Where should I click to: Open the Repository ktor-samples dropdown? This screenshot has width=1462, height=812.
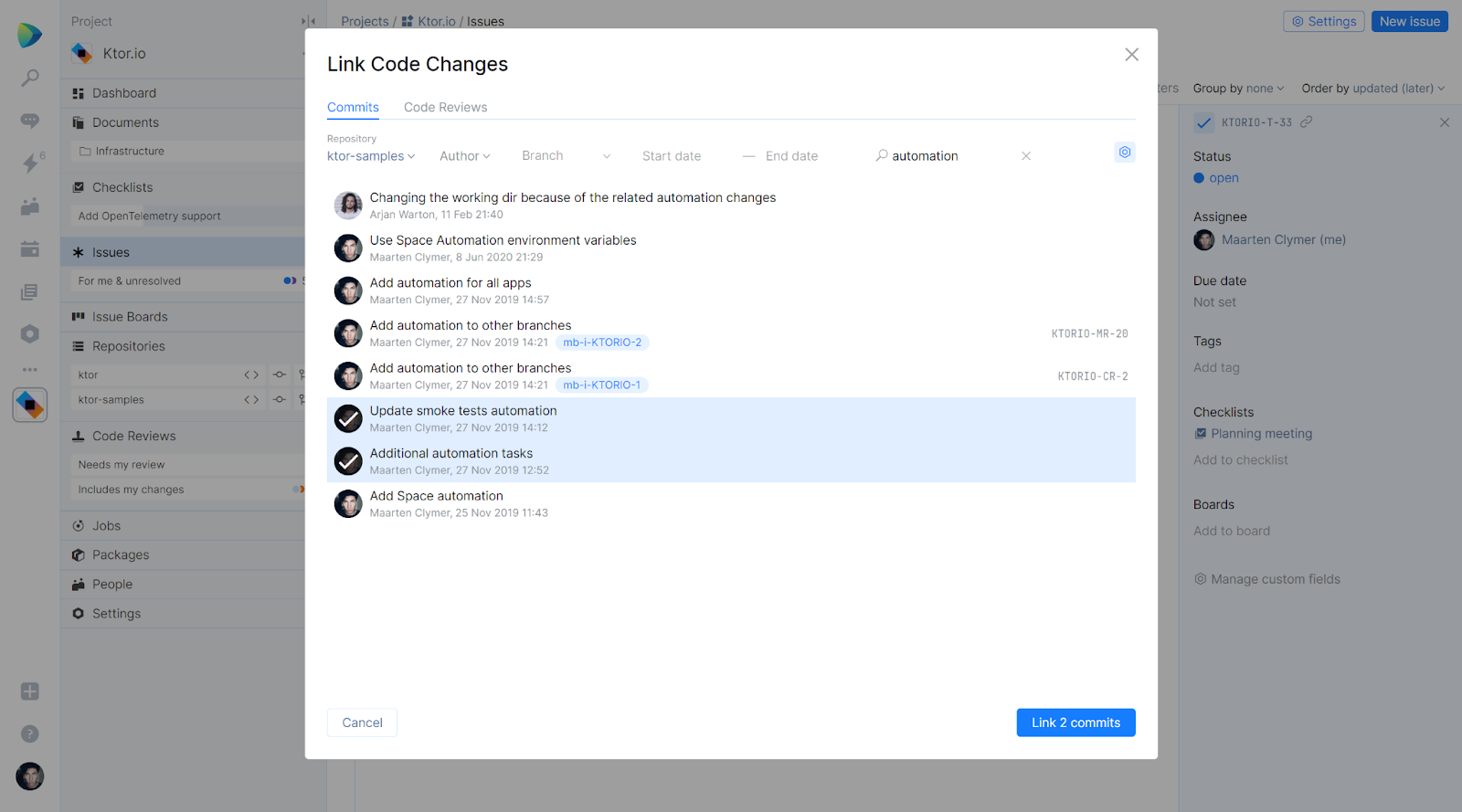point(371,156)
